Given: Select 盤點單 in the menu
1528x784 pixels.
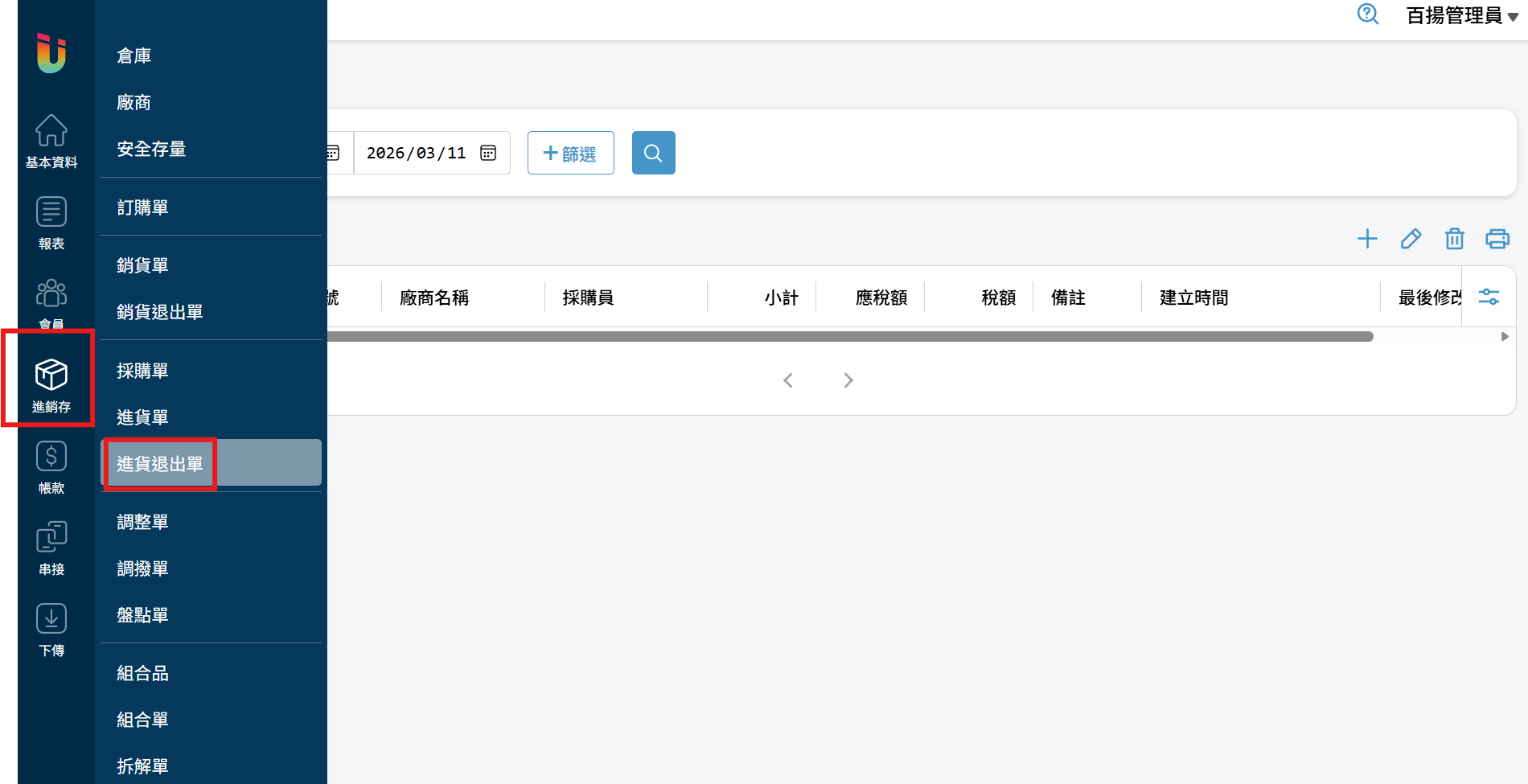Looking at the screenshot, I should click(x=142, y=615).
